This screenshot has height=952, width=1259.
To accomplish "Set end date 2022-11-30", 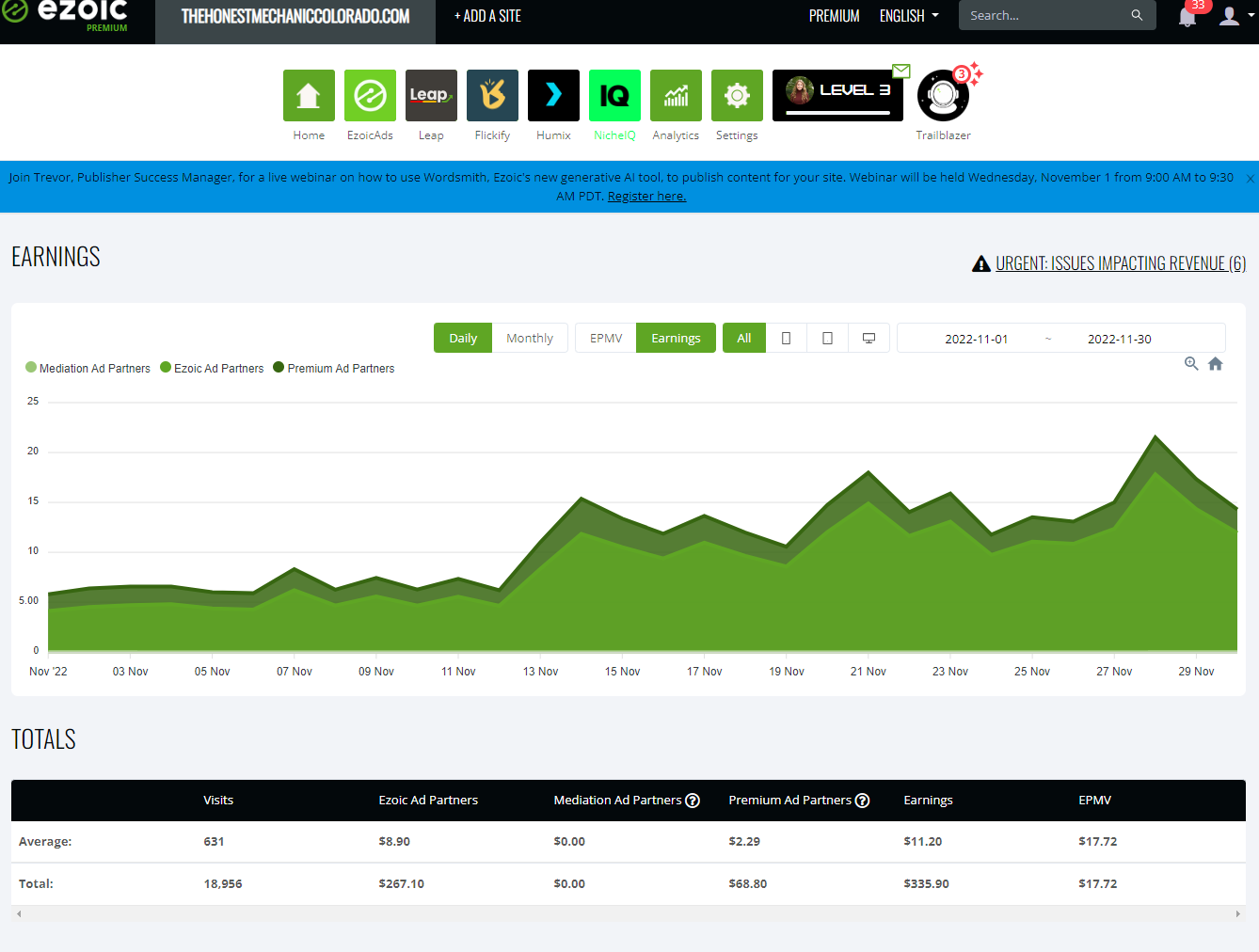I will [x=1120, y=339].
